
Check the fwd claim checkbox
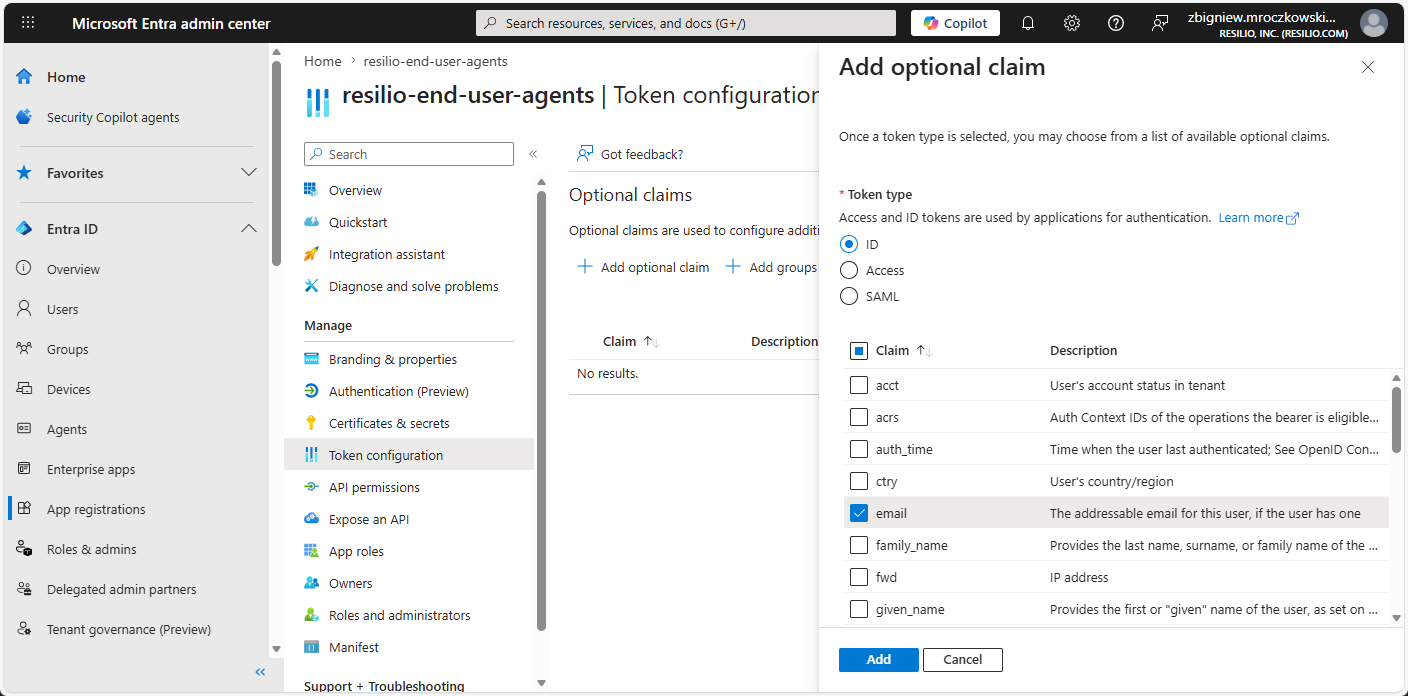point(858,577)
